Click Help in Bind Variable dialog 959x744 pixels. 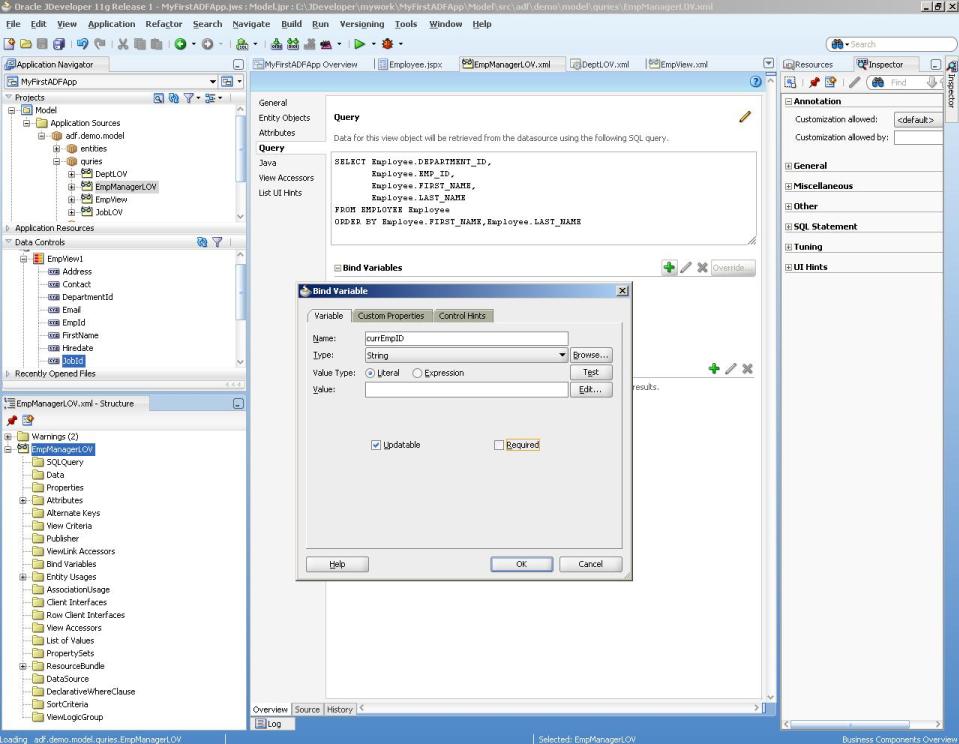click(x=337, y=564)
